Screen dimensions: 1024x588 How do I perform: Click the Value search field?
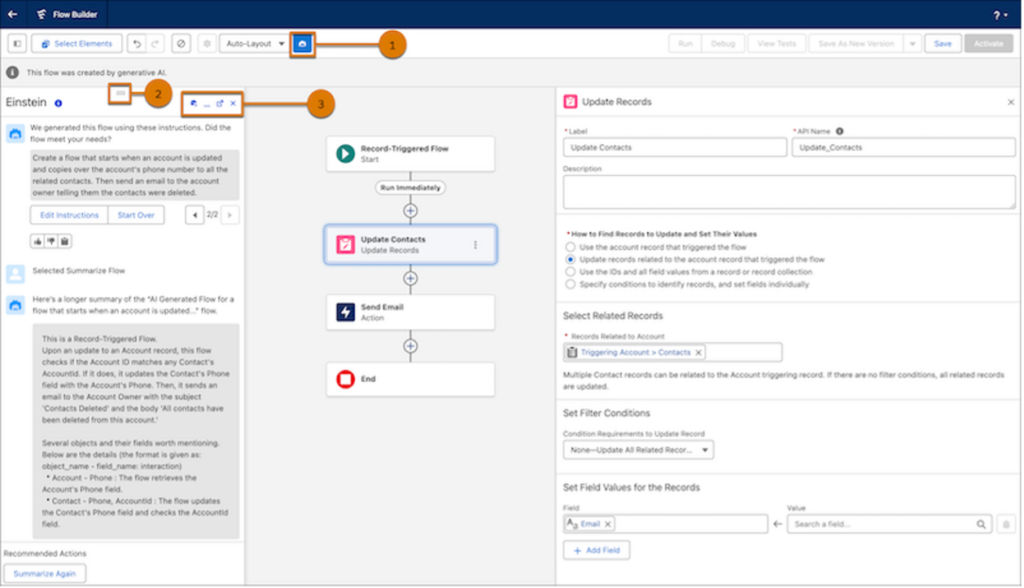(x=889, y=524)
